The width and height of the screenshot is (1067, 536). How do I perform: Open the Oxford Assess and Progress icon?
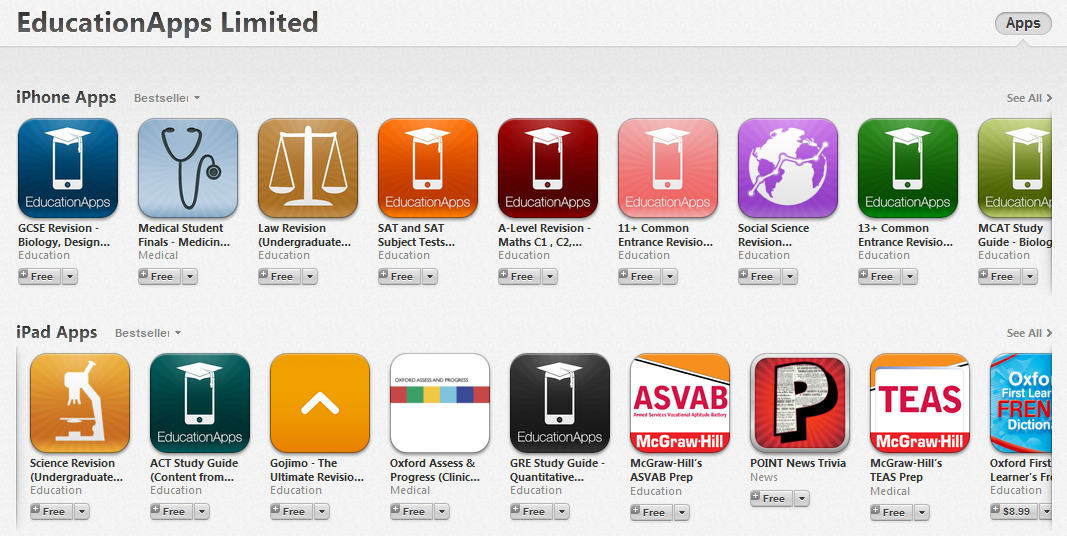pyautogui.click(x=440, y=403)
